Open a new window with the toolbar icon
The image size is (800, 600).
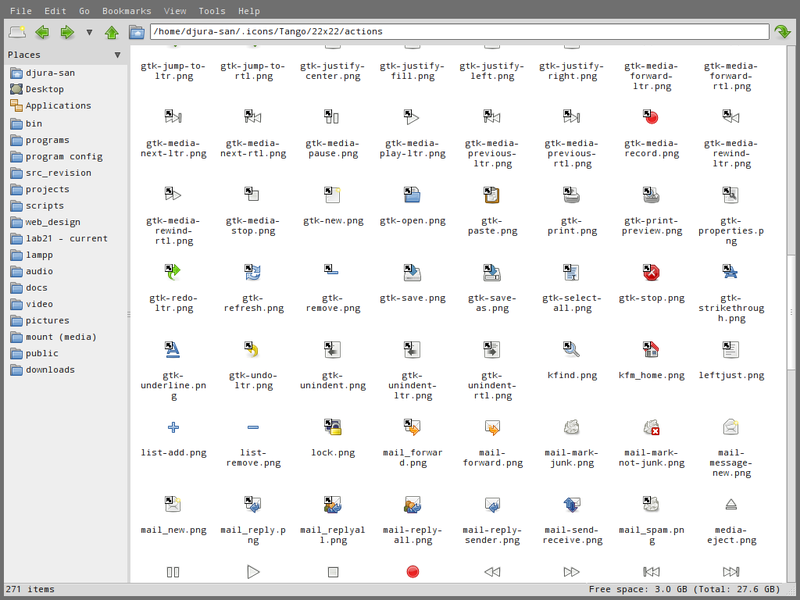coord(16,31)
